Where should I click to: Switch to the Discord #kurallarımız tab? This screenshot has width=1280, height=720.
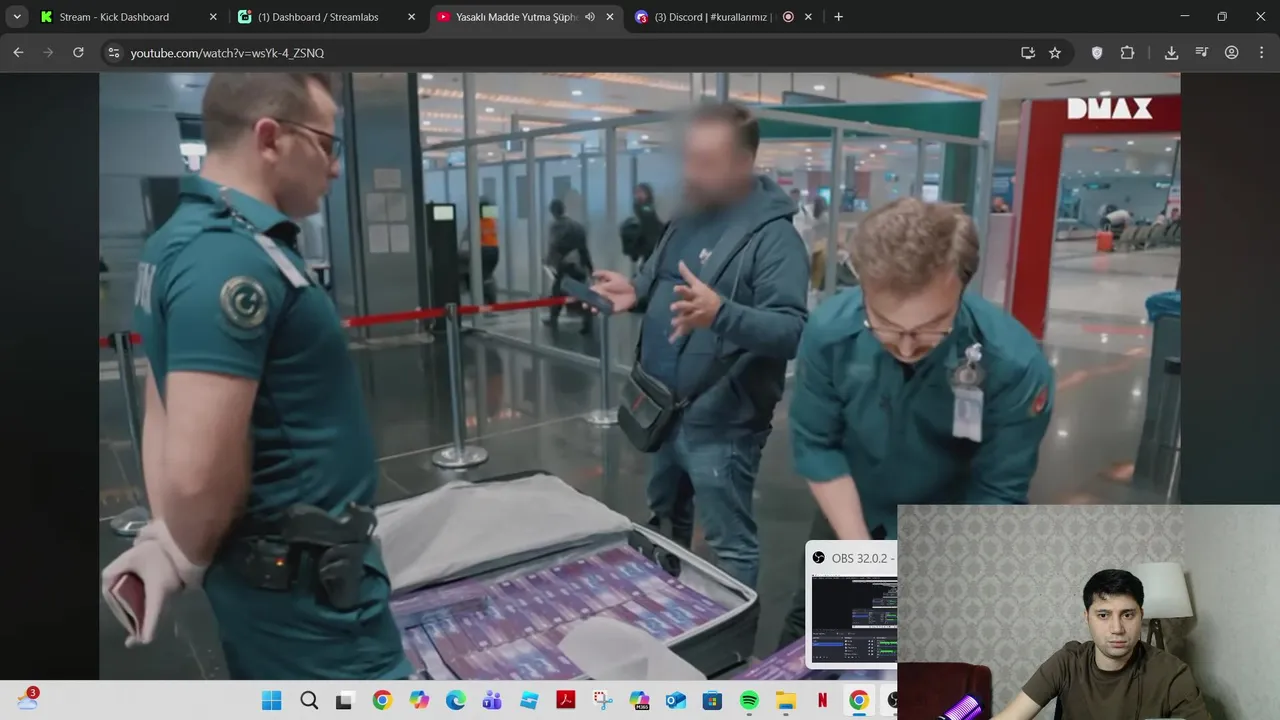[723, 17]
